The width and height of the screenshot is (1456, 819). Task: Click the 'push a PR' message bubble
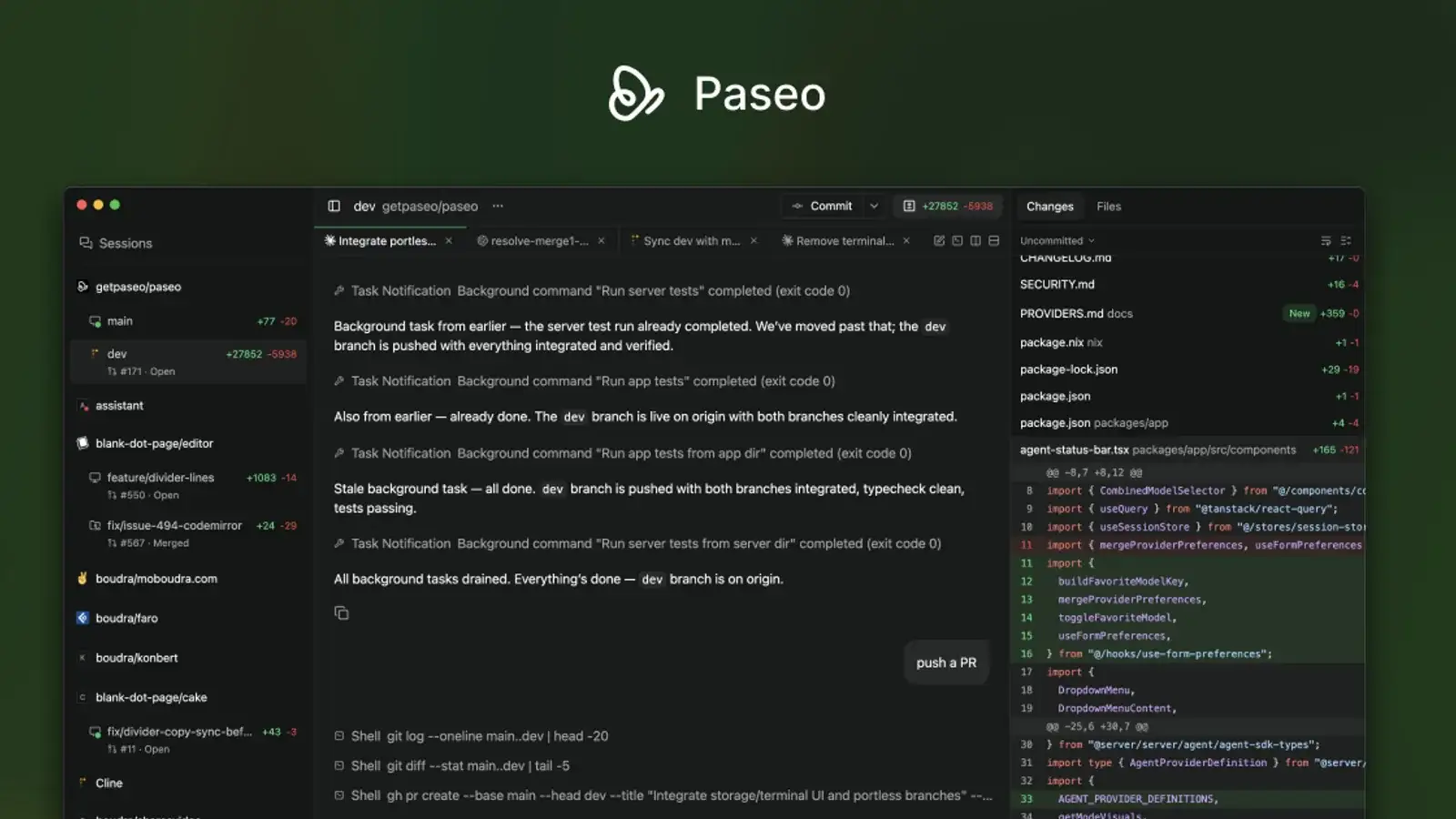coord(946,663)
